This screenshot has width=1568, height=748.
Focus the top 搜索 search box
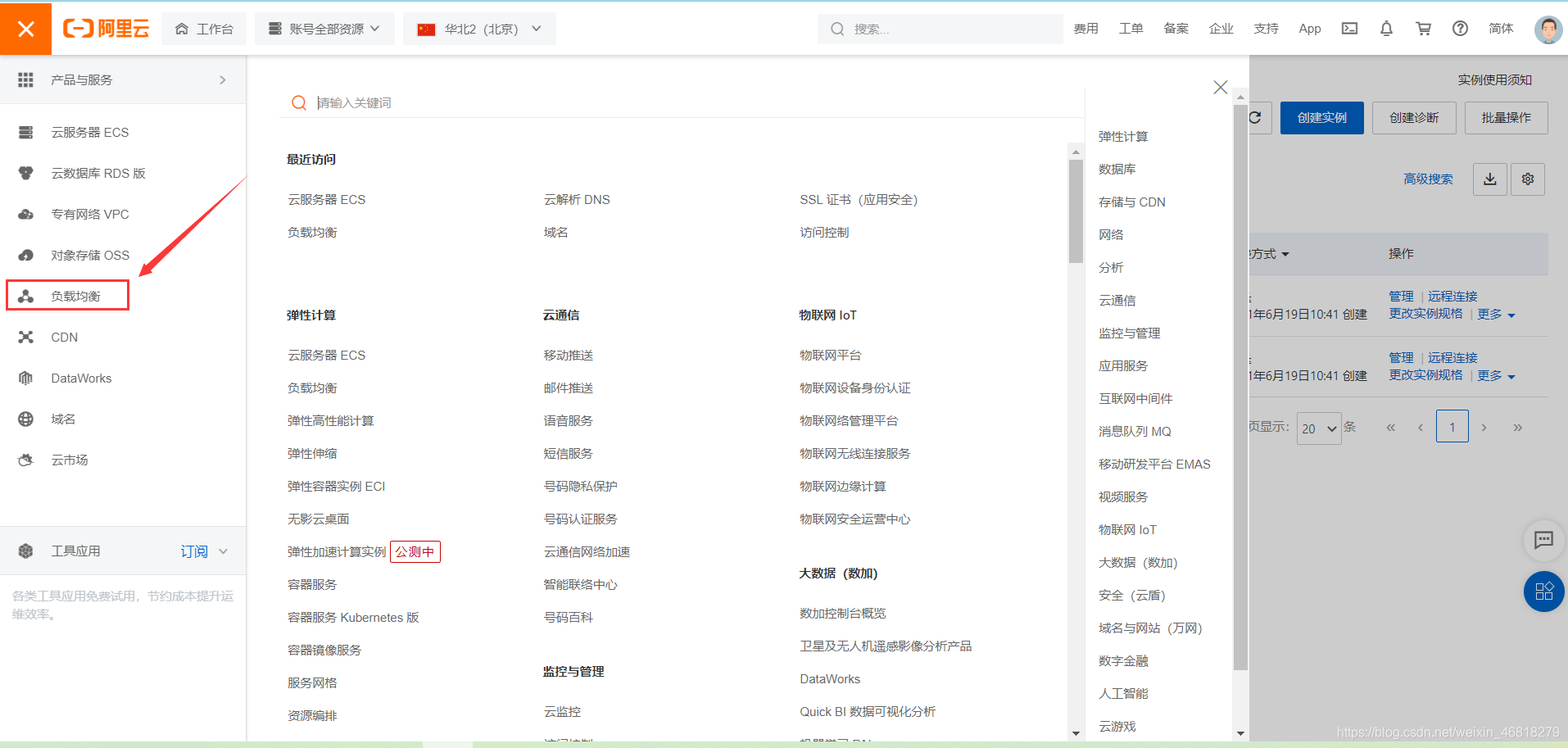point(940,29)
